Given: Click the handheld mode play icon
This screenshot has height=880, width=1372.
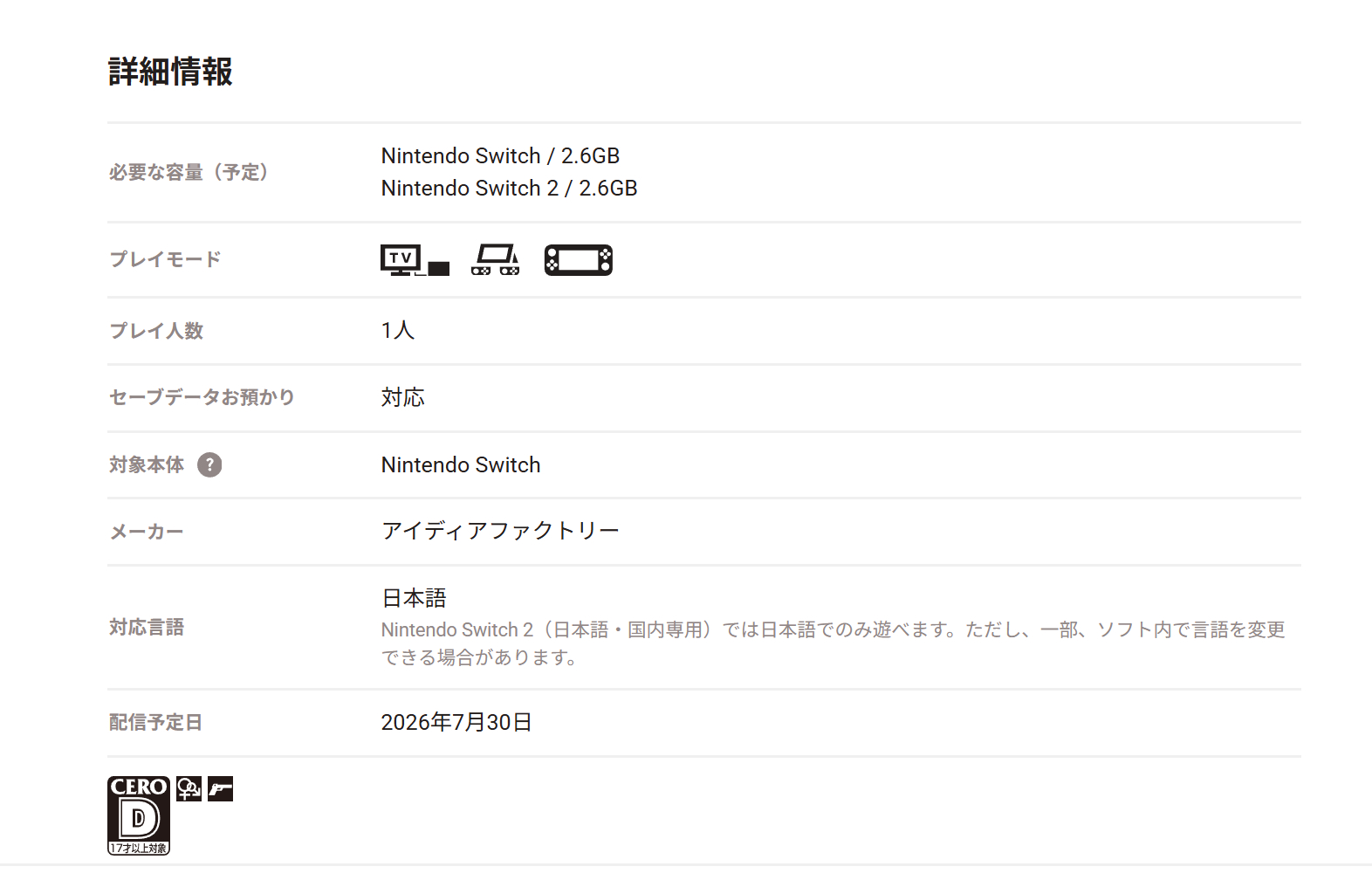Looking at the screenshot, I should coord(579,260).
